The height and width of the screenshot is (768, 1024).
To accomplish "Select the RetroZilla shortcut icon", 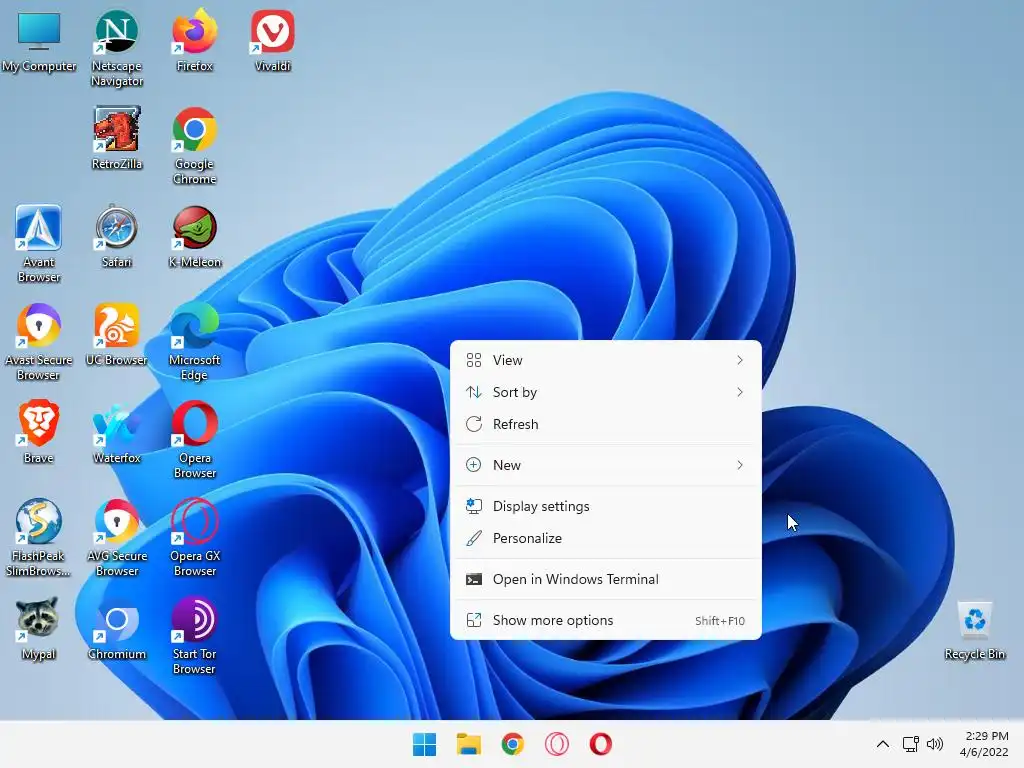I will (117, 139).
